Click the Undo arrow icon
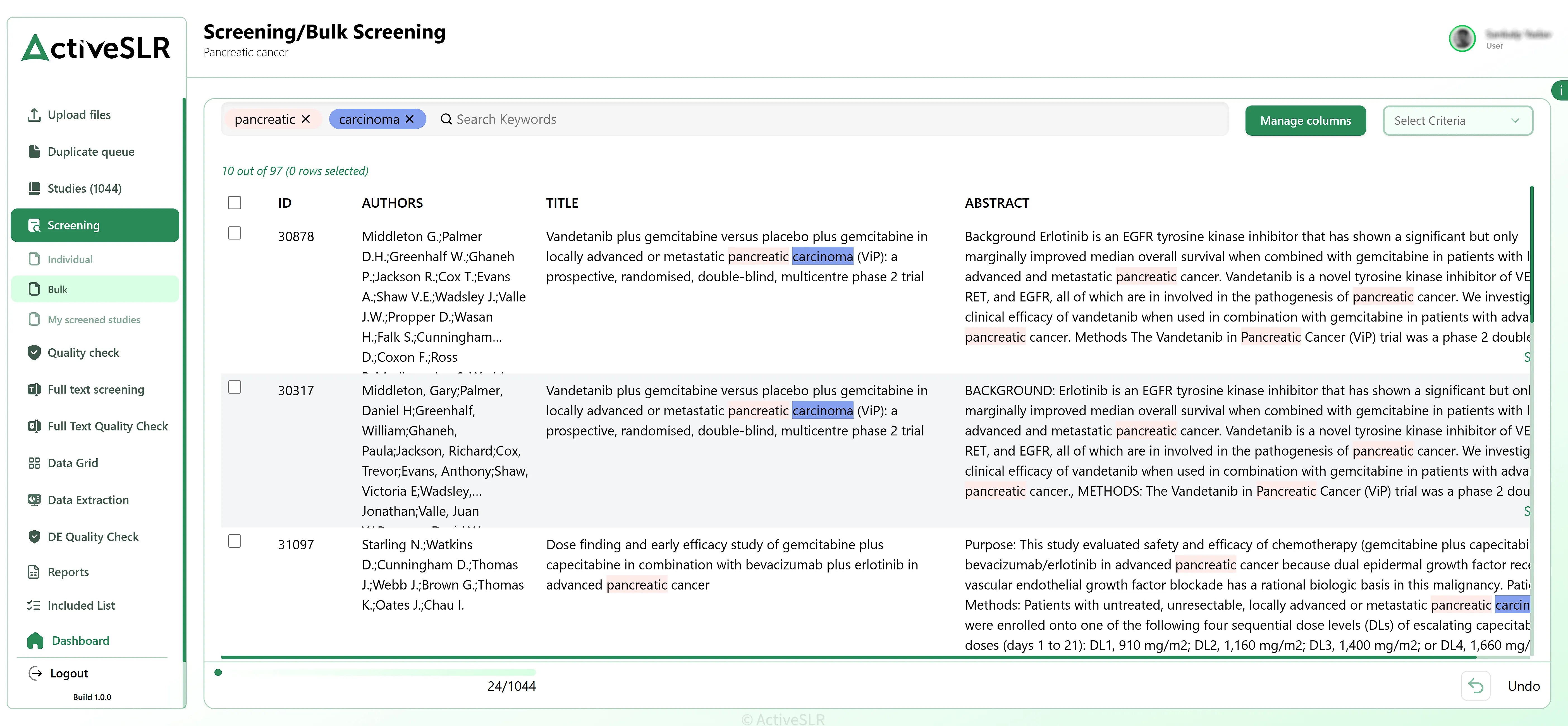Image resolution: width=1568 pixels, height=726 pixels. click(1476, 686)
